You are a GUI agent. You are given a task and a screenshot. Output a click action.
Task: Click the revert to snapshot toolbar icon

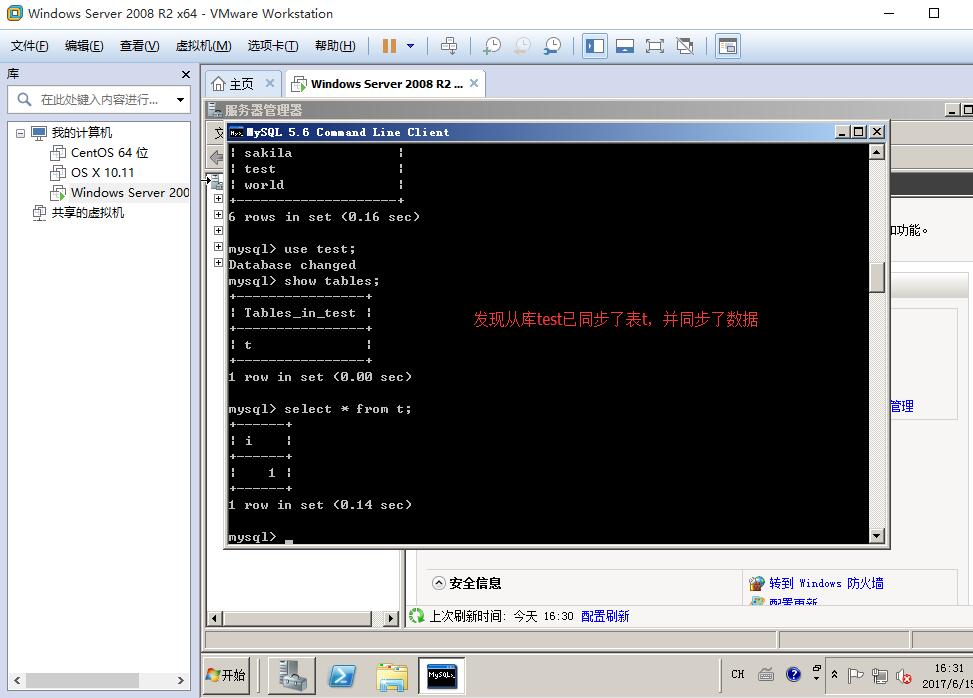pos(522,46)
